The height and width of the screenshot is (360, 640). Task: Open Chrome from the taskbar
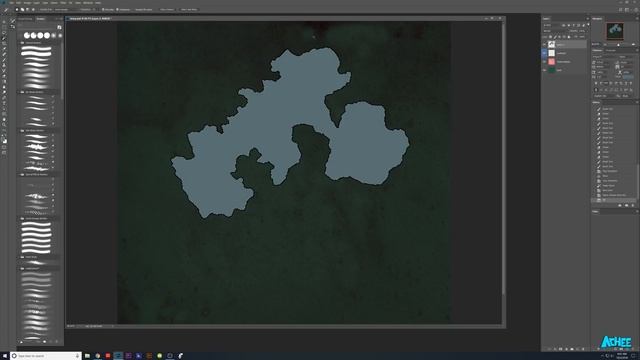98,356
